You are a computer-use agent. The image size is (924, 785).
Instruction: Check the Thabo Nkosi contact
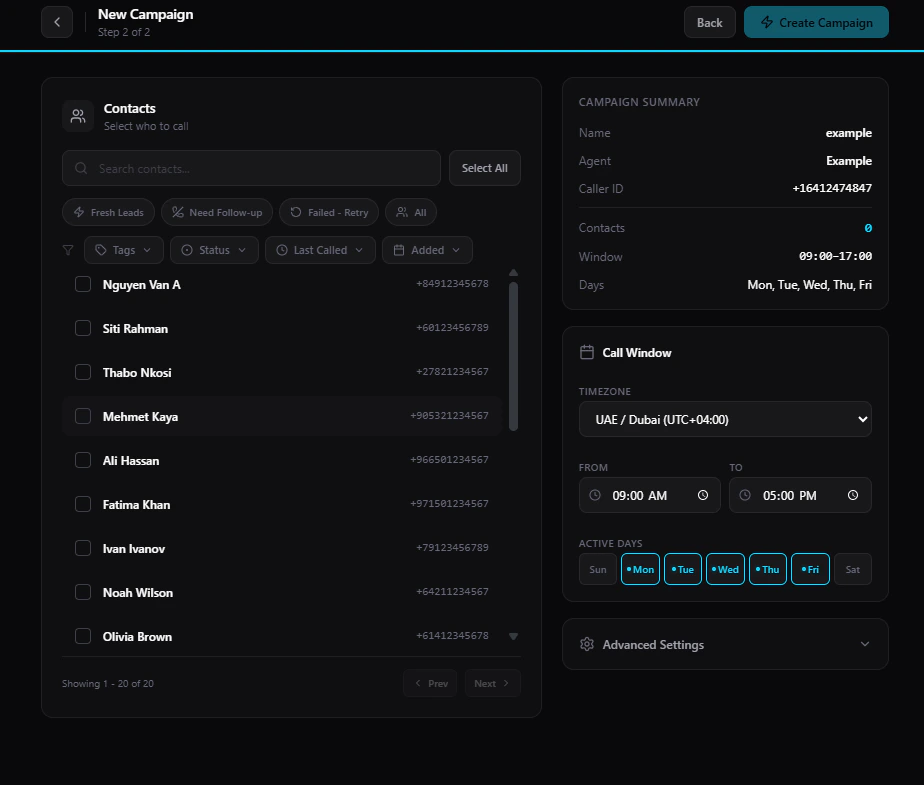(83, 372)
